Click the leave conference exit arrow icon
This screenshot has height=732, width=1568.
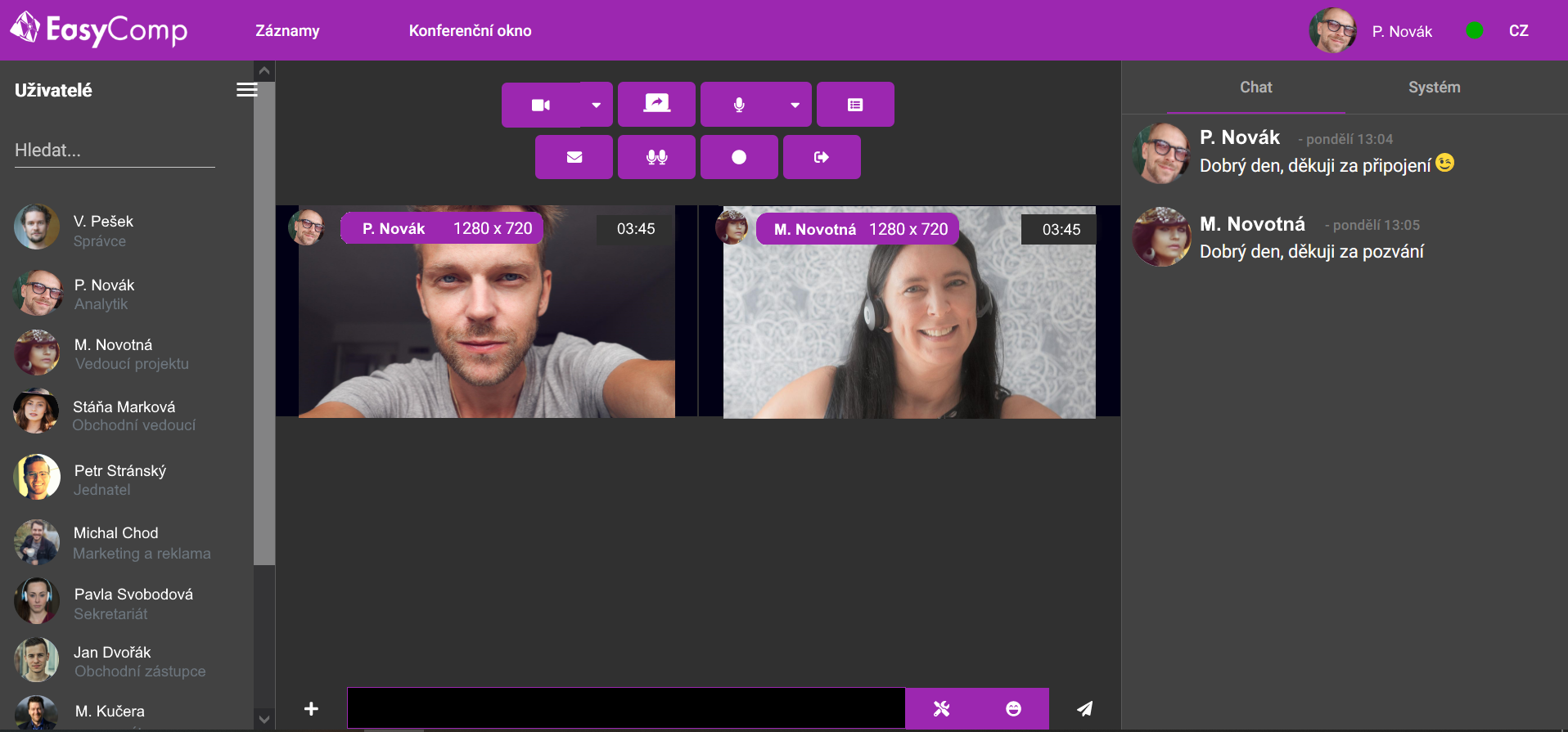point(822,157)
